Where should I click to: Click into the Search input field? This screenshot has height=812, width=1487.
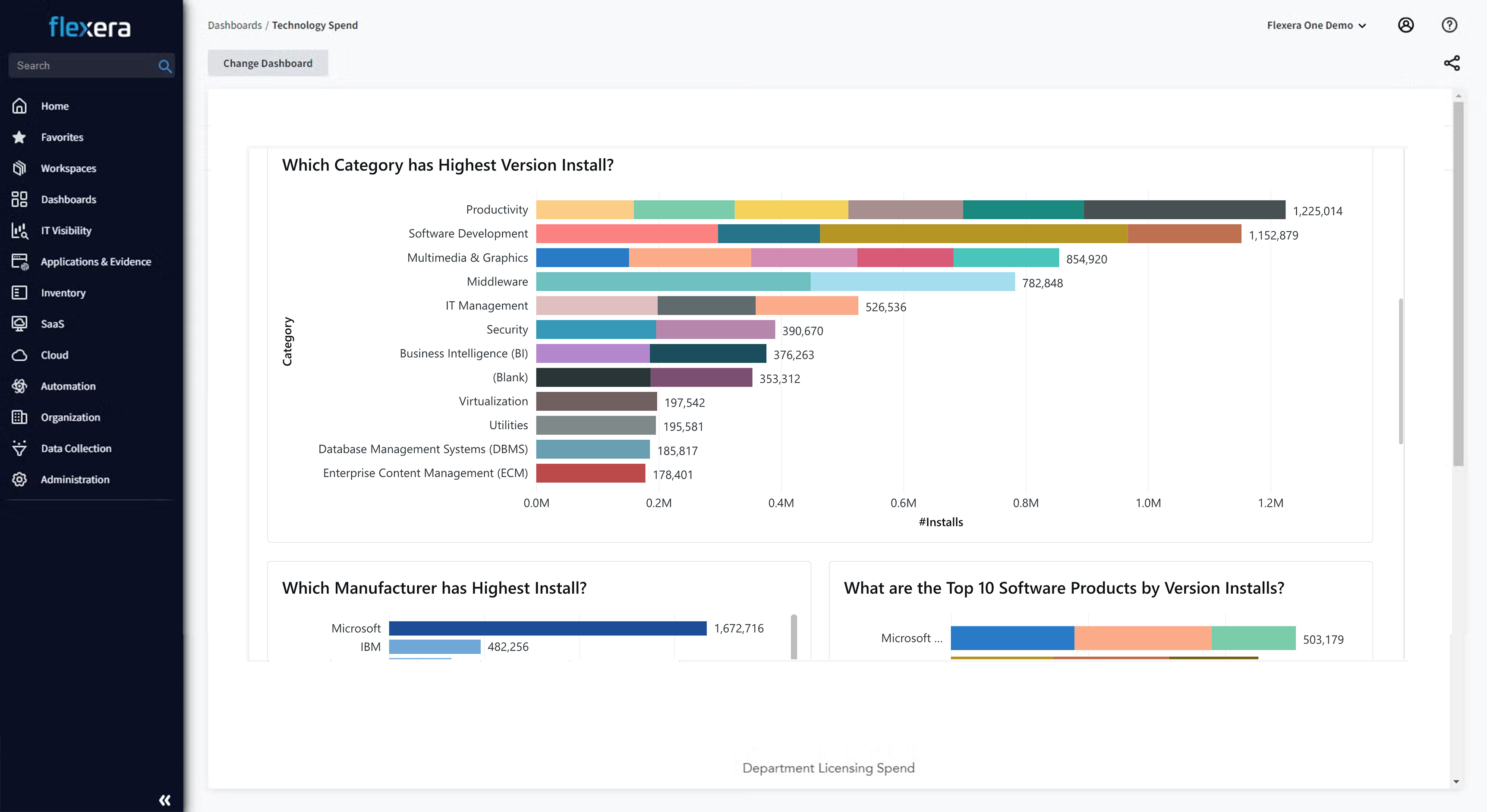point(81,66)
